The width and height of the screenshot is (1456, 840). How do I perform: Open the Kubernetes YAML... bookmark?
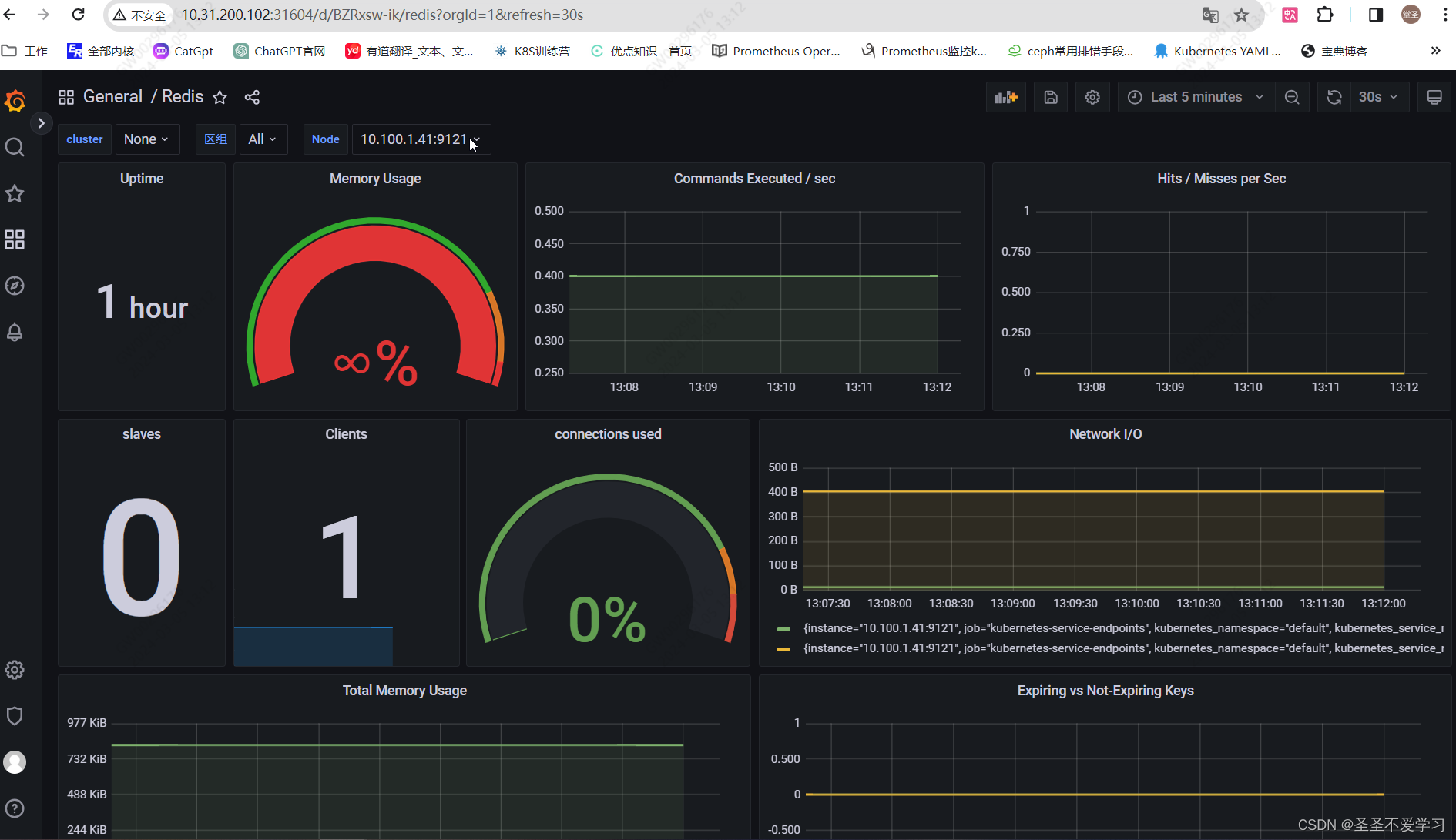point(1217,51)
